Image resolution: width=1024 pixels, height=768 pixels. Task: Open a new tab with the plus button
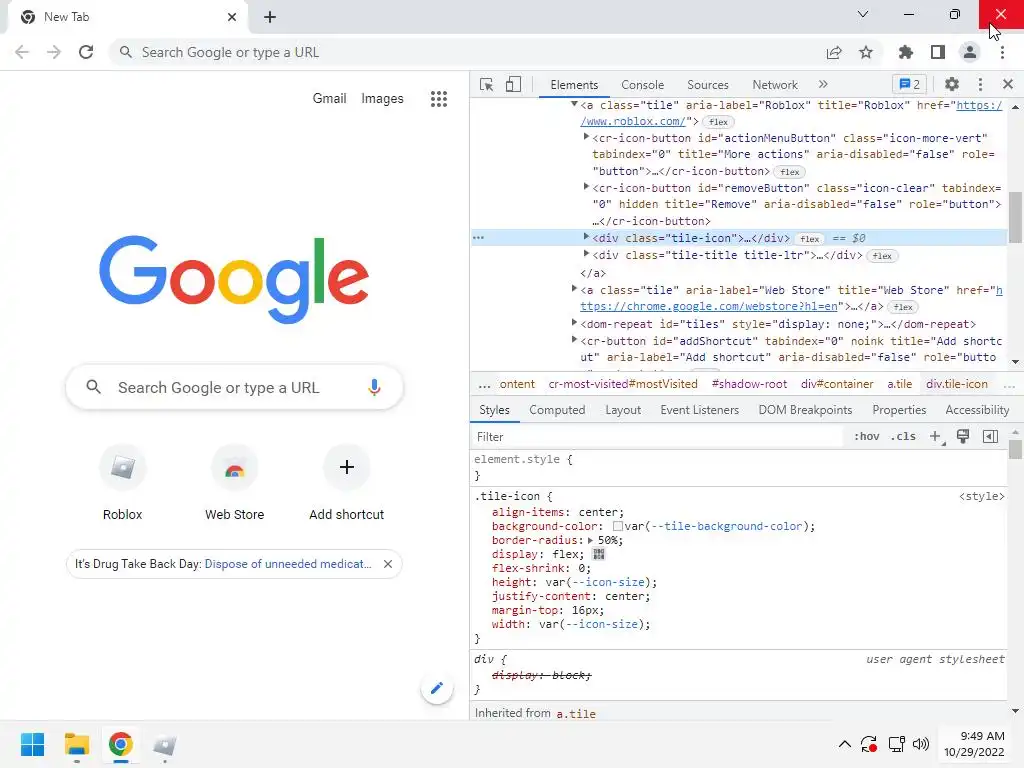tap(270, 18)
